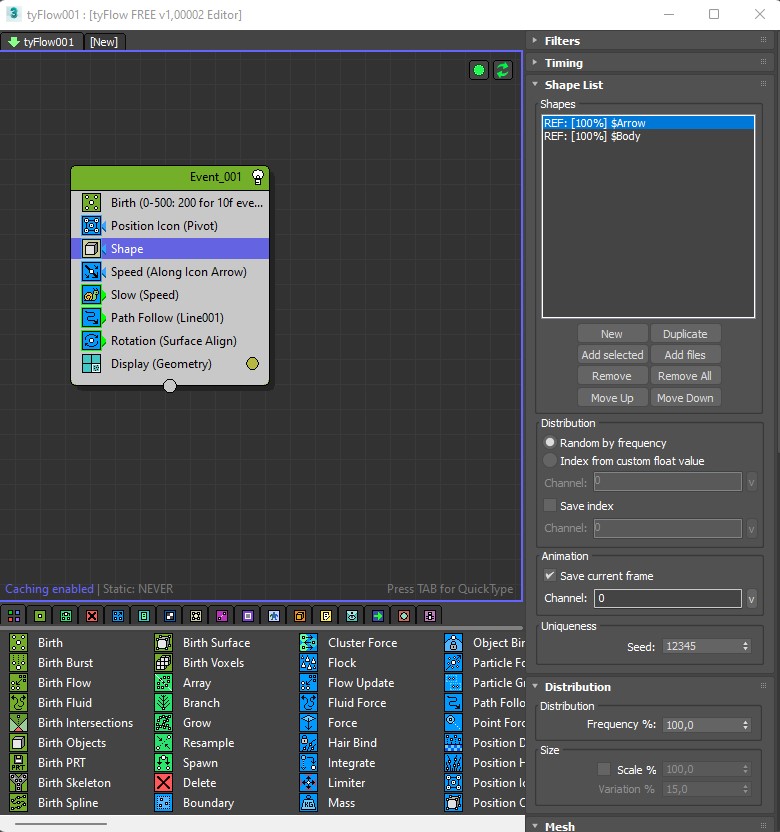780x832 pixels.
Task: Click the Remove All button
Action: pos(685,376)
